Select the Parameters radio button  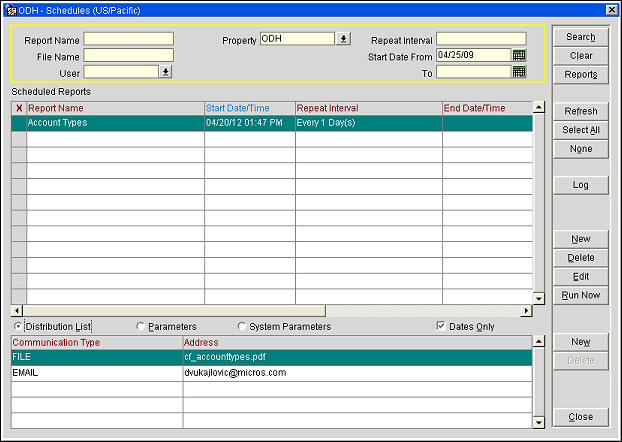[140, 327]
